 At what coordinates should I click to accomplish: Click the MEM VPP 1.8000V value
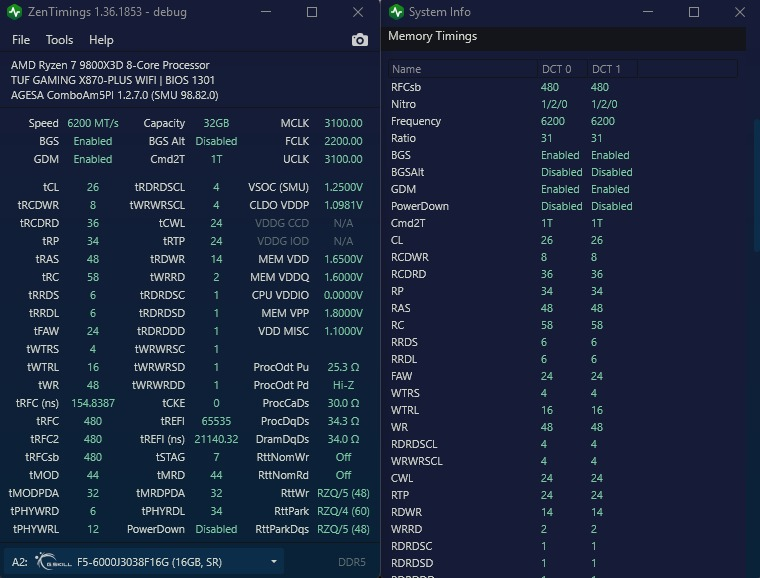pos(343,313)
